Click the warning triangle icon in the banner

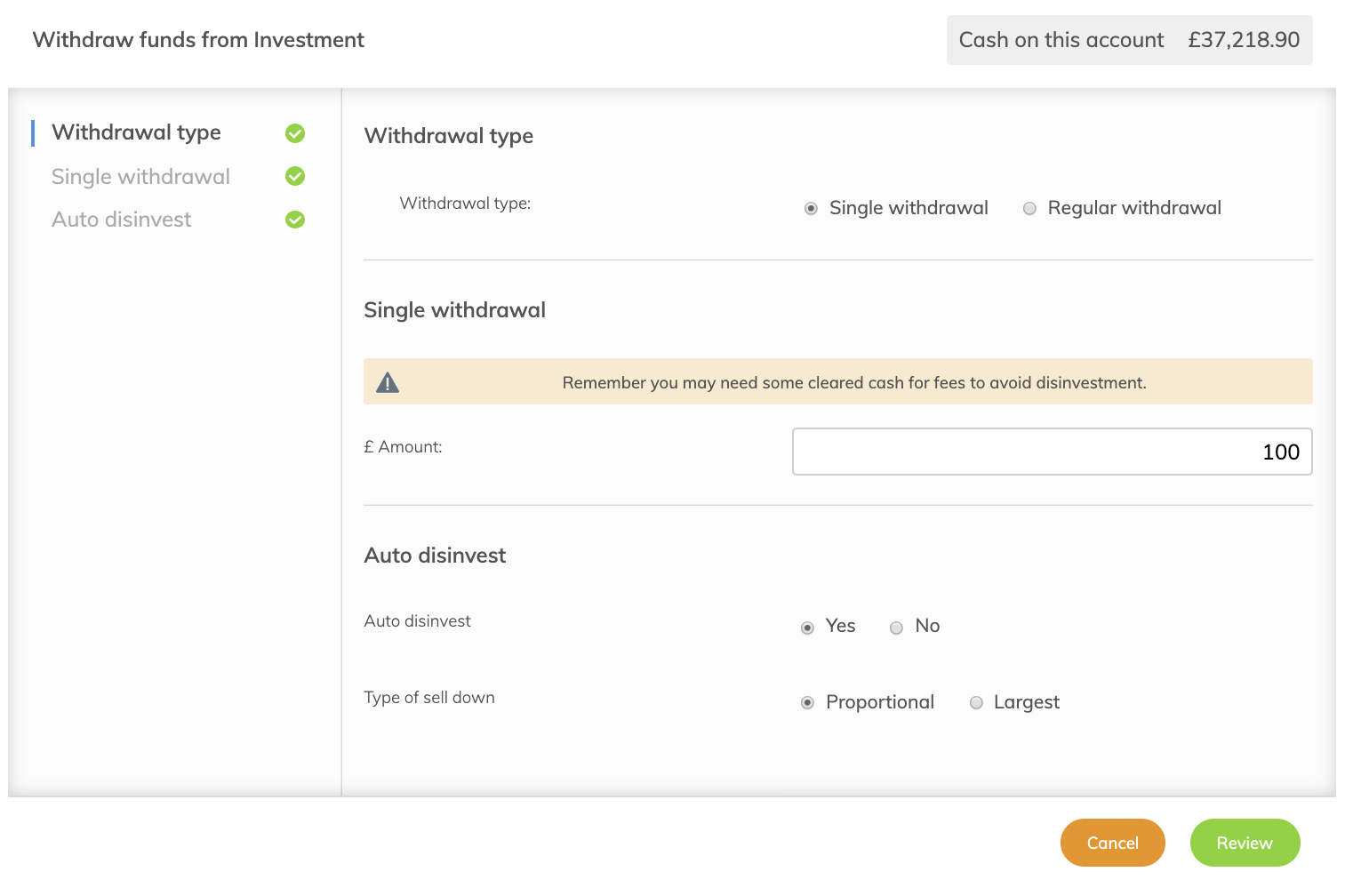tap(388, 381)
